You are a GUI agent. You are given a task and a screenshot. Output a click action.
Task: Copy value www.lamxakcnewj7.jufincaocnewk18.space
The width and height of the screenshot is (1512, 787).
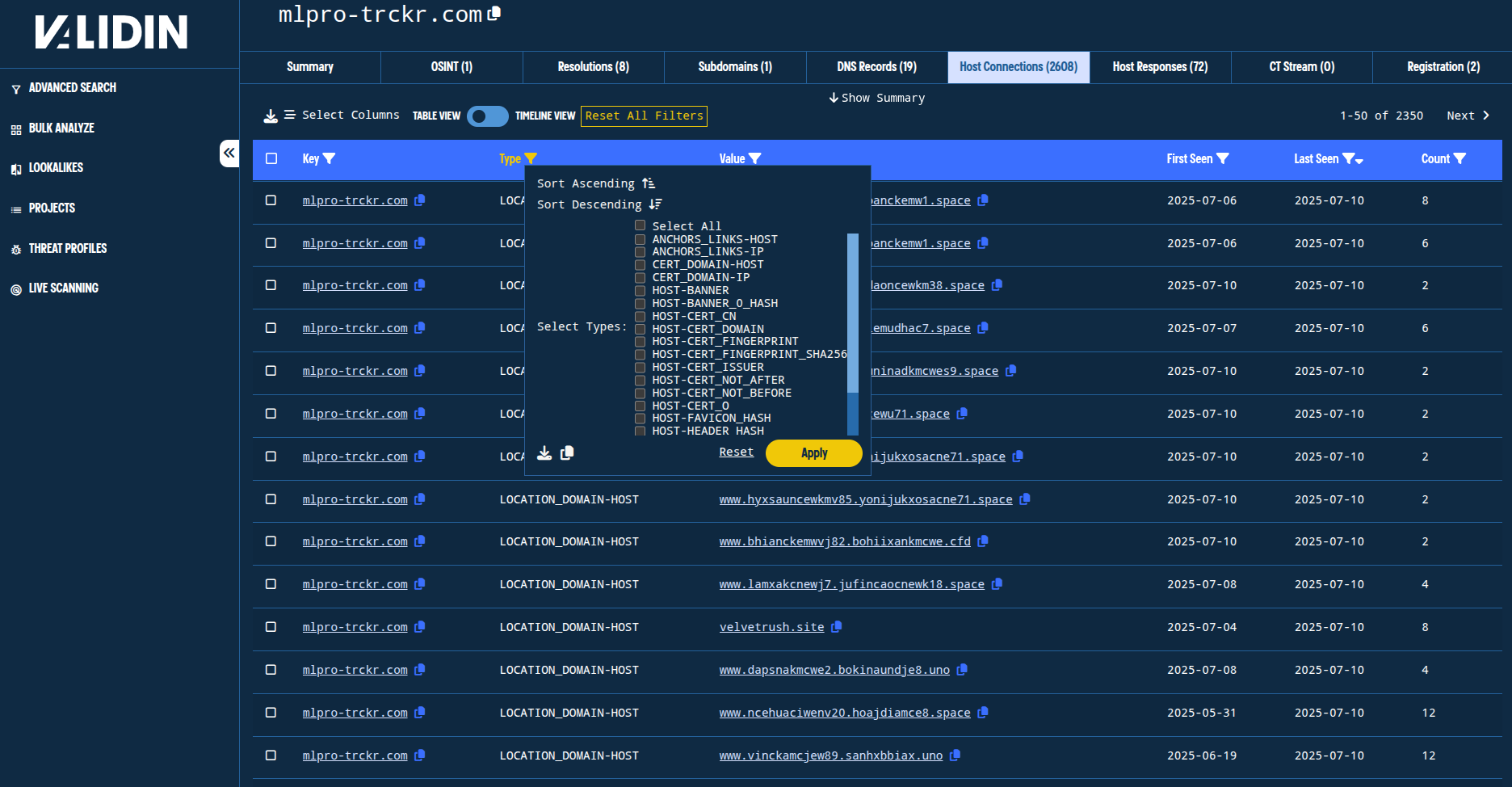[x=997, y=584]
